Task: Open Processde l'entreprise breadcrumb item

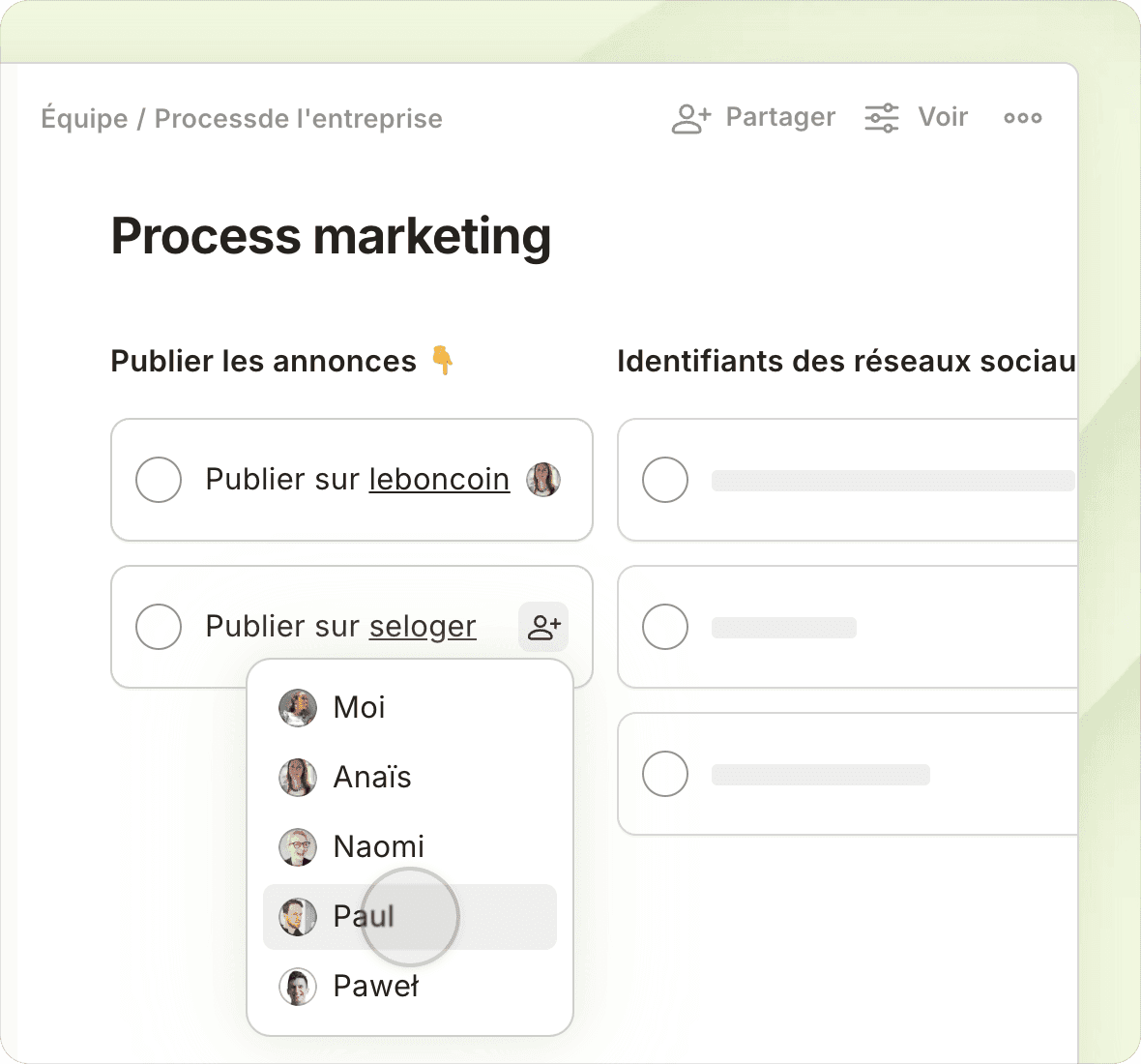Action: coord(298,119)
